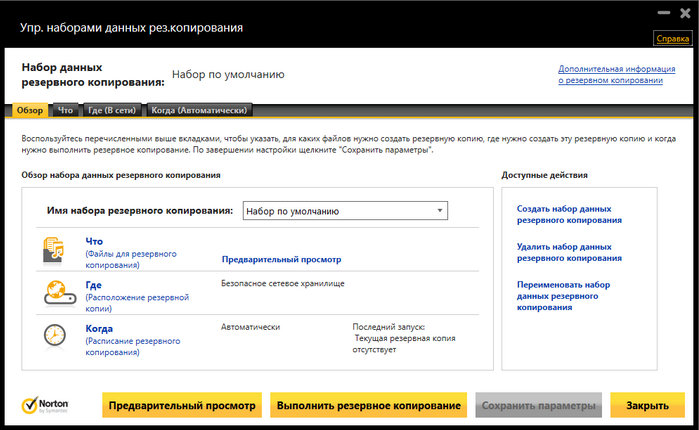Click 'Доступные действия' heading
This screenshot has height=430, width=699.
tap(544, 175)
